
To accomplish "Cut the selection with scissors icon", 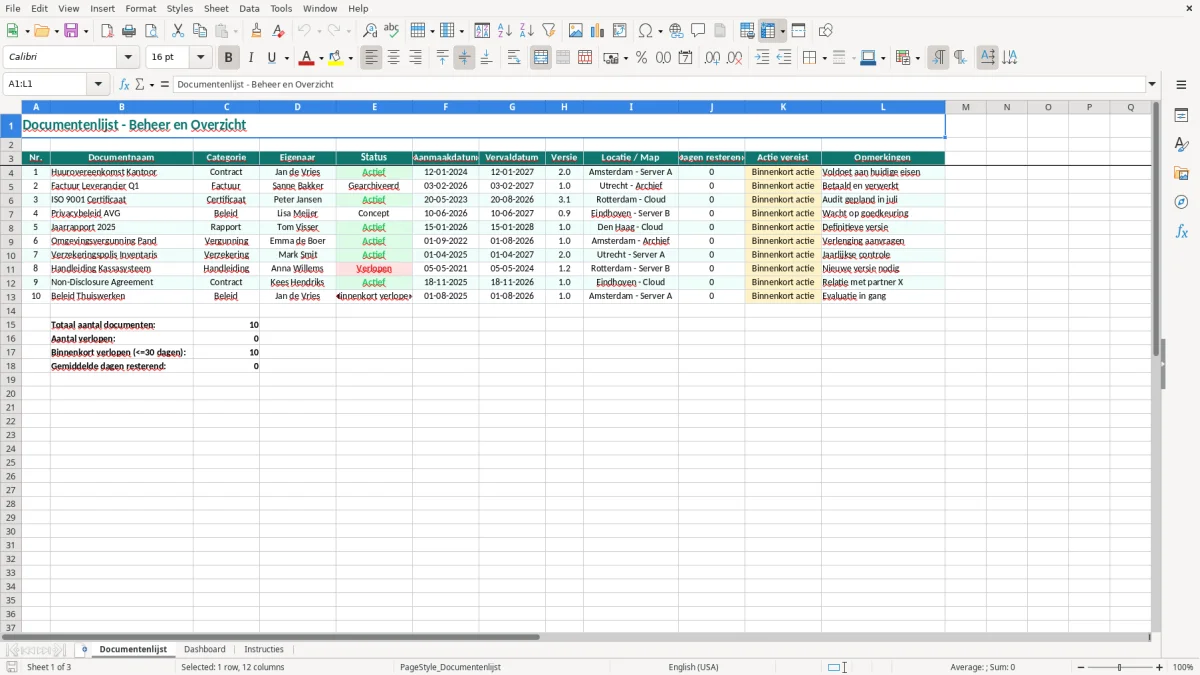I will pyautogui.click(x=178, y=31).
